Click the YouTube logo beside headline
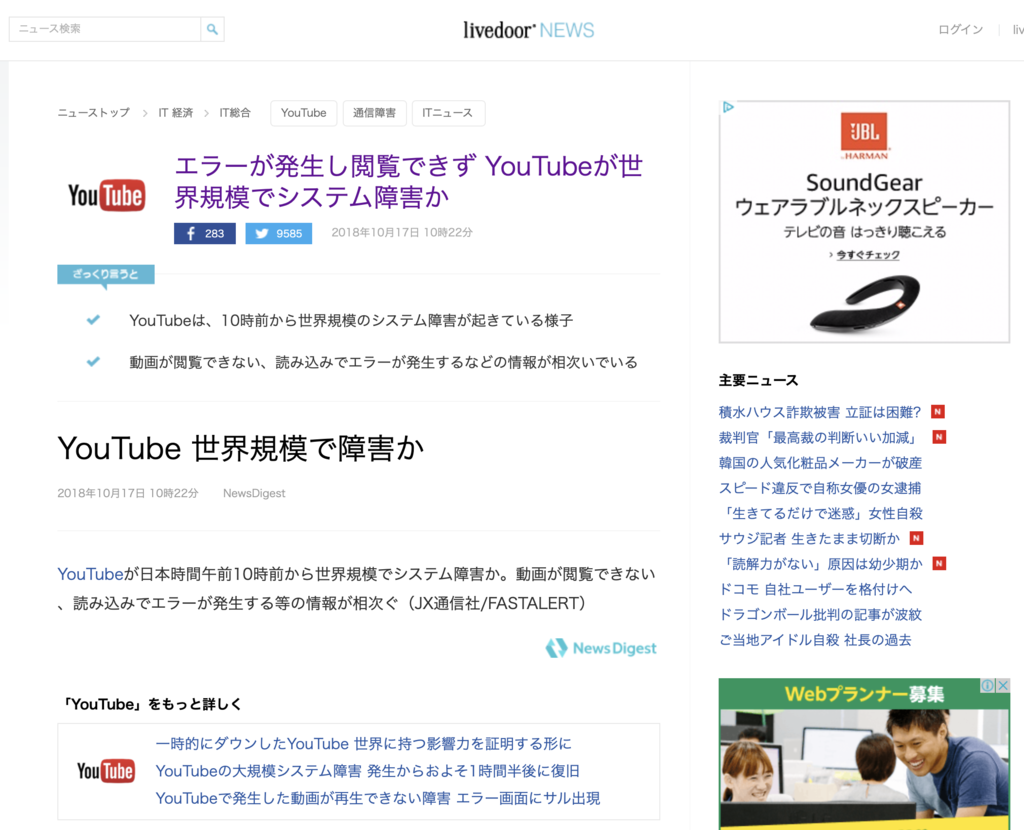The height and width of the screenshot is (830, 1024). pos(106,195)
